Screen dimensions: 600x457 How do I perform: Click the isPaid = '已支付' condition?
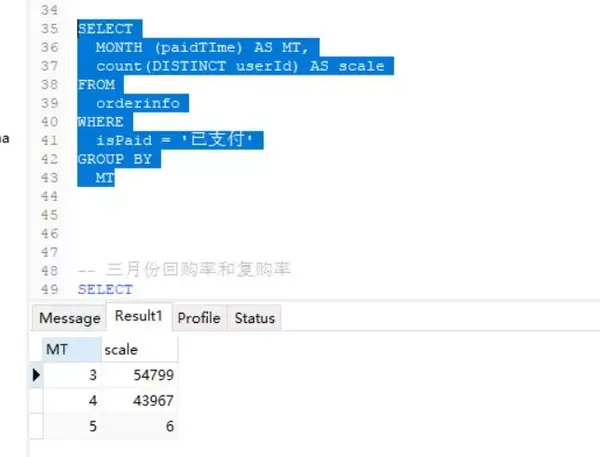click(x=174, y=140)
